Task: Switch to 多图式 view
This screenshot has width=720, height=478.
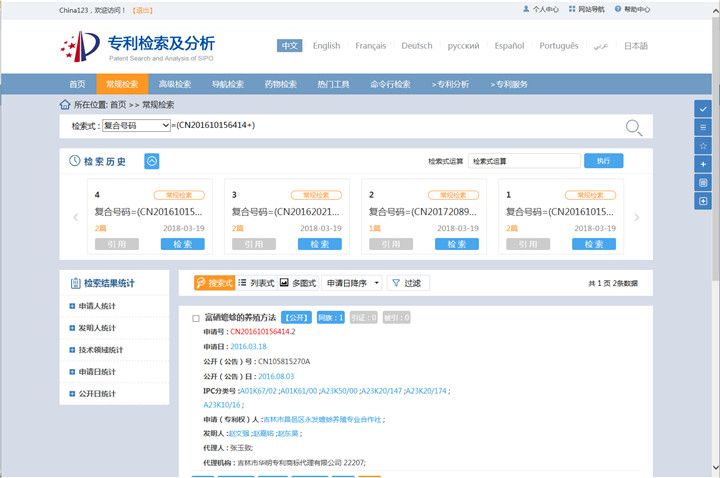Action: pyautogui.click(x=298, y=283)
